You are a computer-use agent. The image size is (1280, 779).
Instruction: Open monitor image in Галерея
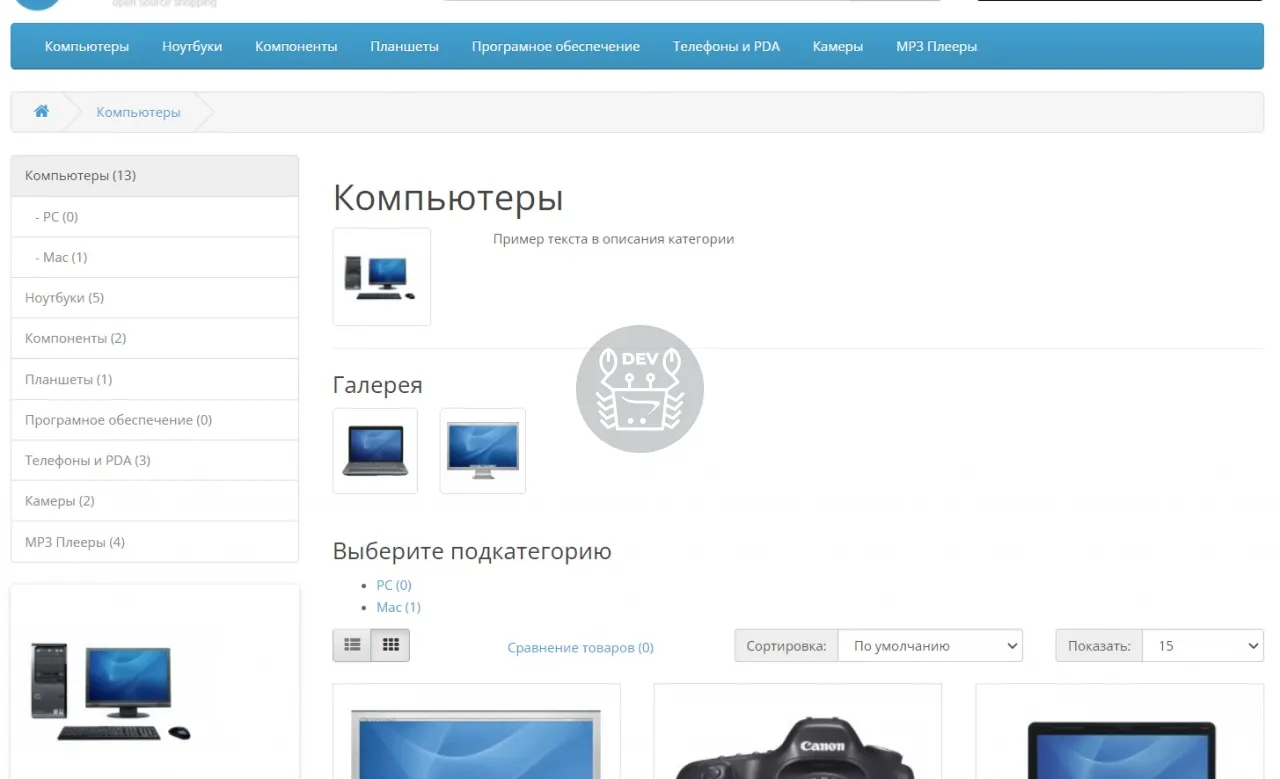pos(483,451)
